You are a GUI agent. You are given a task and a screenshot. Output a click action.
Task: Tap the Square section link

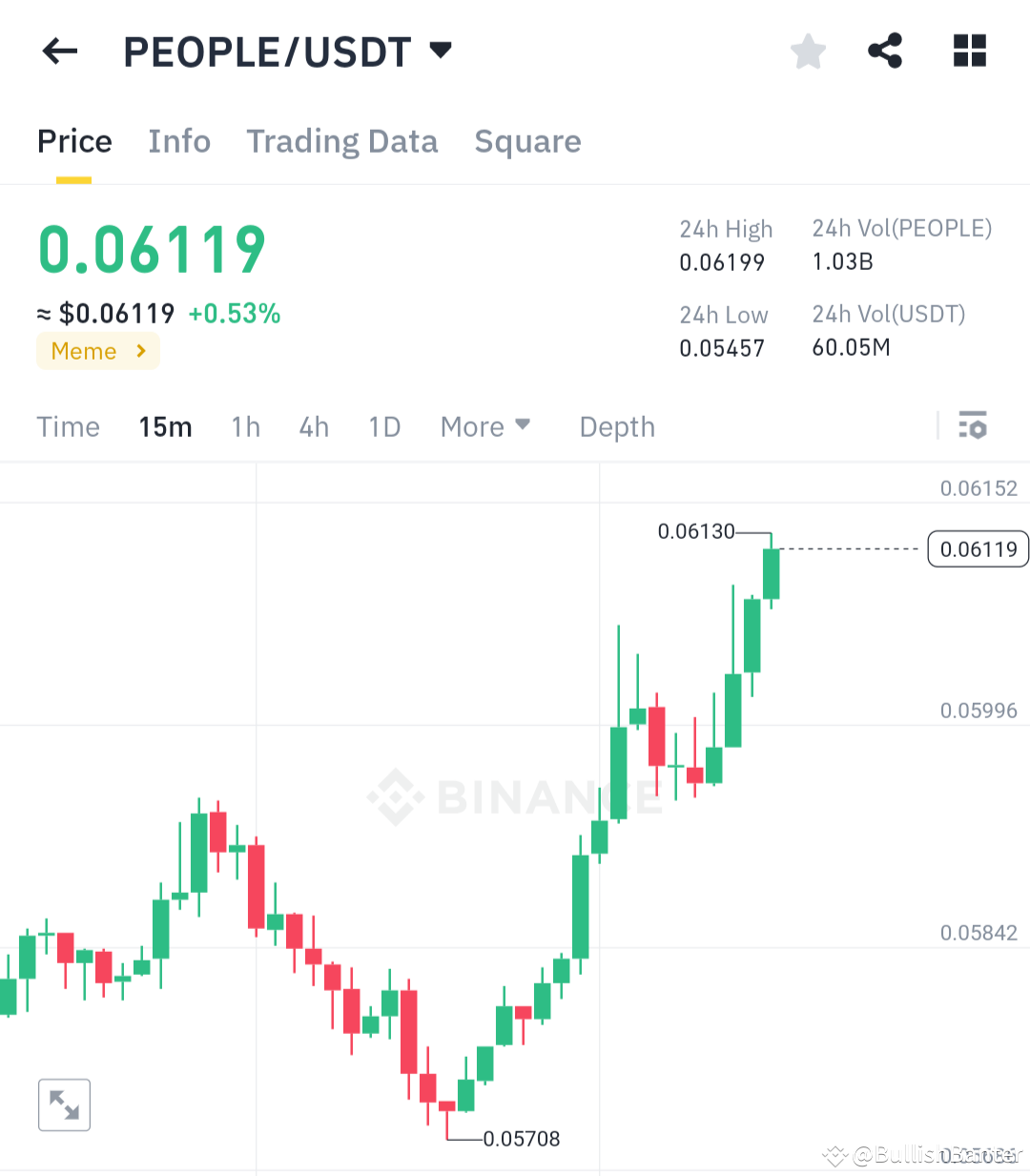pyautogui.click(x=527, y=140)
